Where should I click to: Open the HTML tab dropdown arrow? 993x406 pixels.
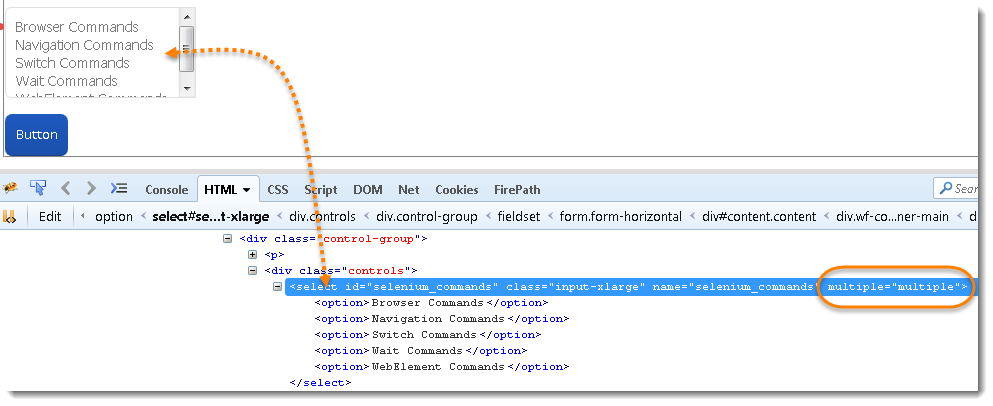tap(246, 190)
